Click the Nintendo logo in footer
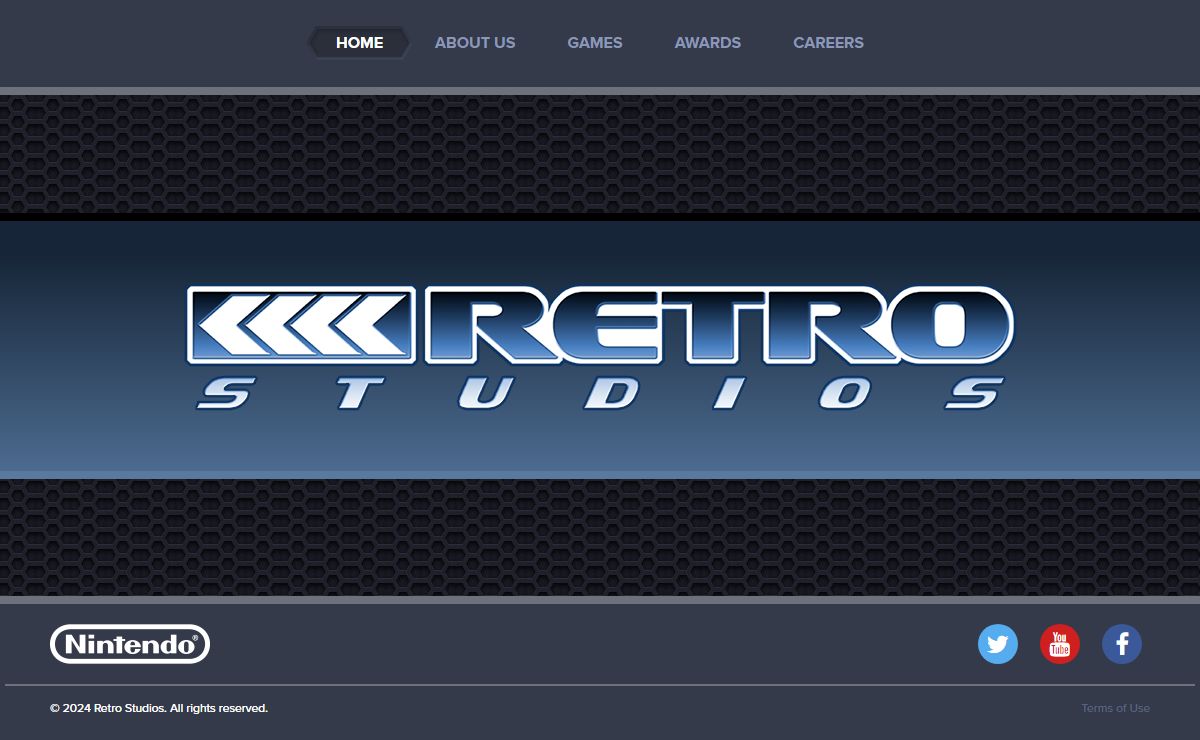Image resolution: width=1200 pixels, height=740 pixels. [x=130, y=644]
